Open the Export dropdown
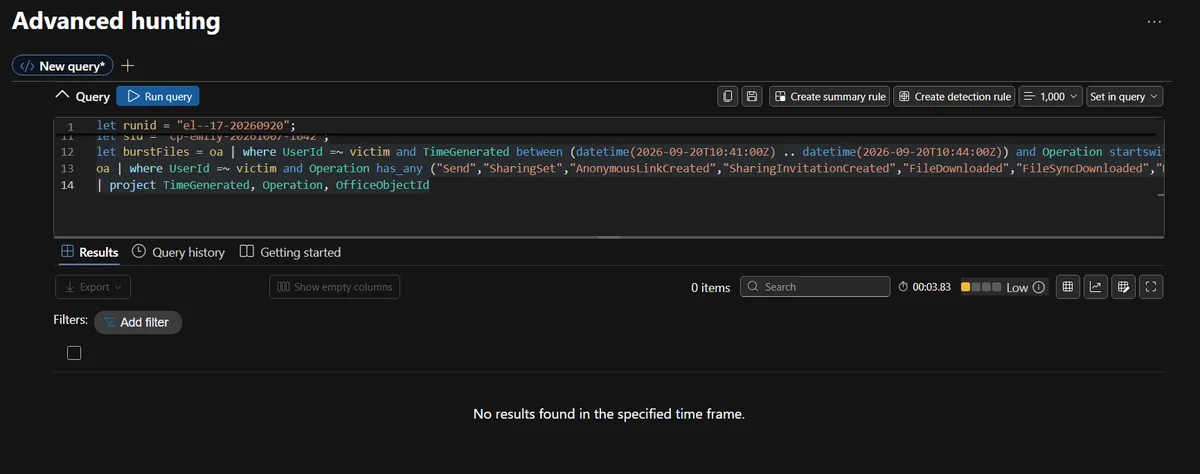The height and width of the screenshot is (474, 1200). (x=93, y=287)
